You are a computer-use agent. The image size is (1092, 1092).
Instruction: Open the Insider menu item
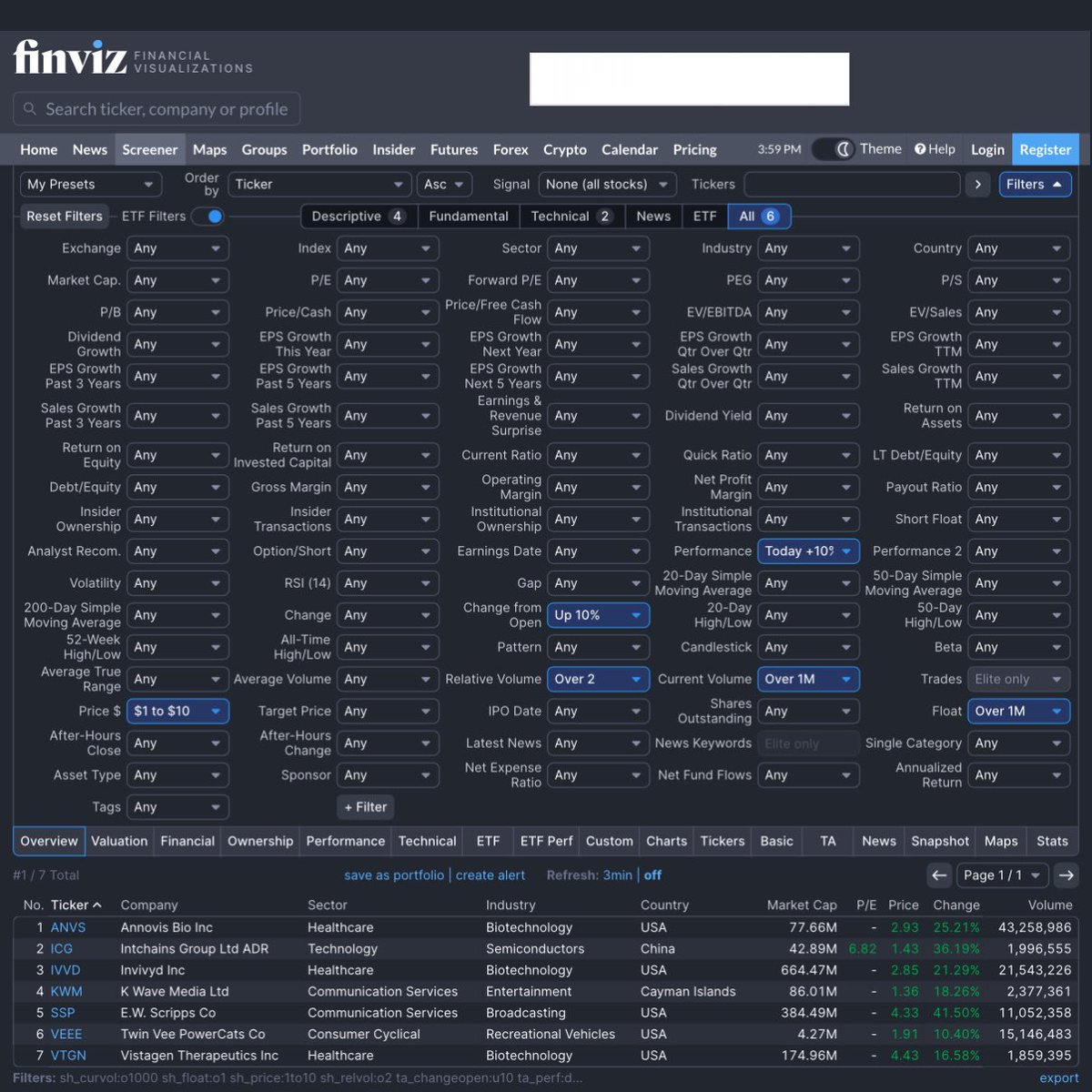(394, 149)
